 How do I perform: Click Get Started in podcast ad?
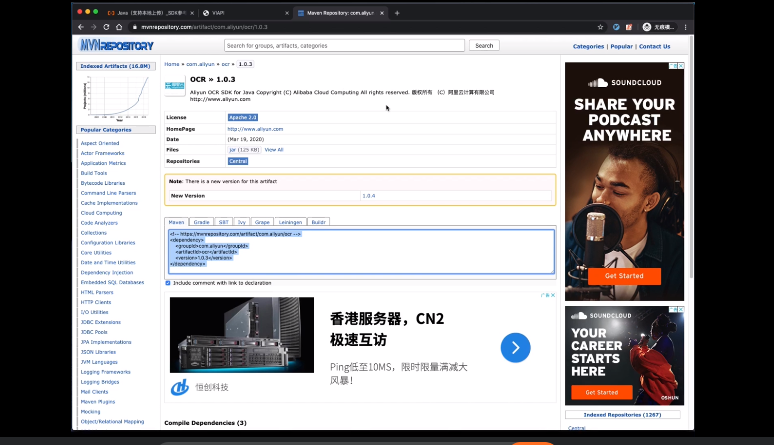pyautogui.click(x=624, y=276)
